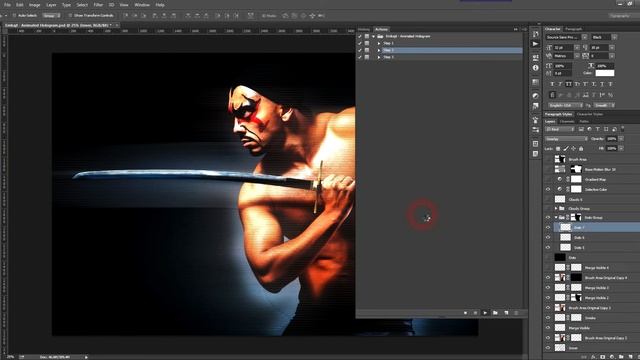Switch to the Paths tab
640x360 pixels.
coord(584,121)
